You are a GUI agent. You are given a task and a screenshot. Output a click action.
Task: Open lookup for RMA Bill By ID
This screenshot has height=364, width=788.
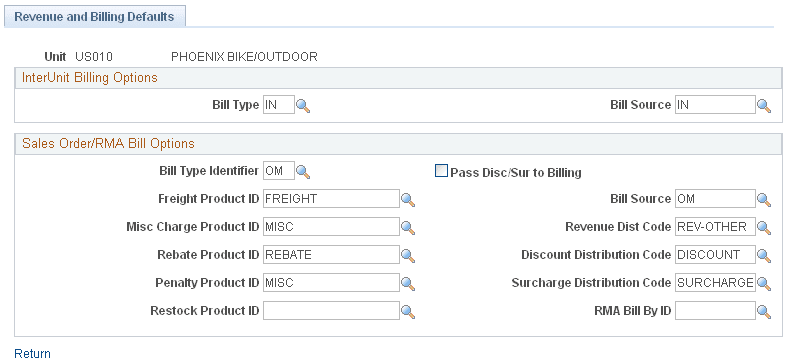[764, 312]
